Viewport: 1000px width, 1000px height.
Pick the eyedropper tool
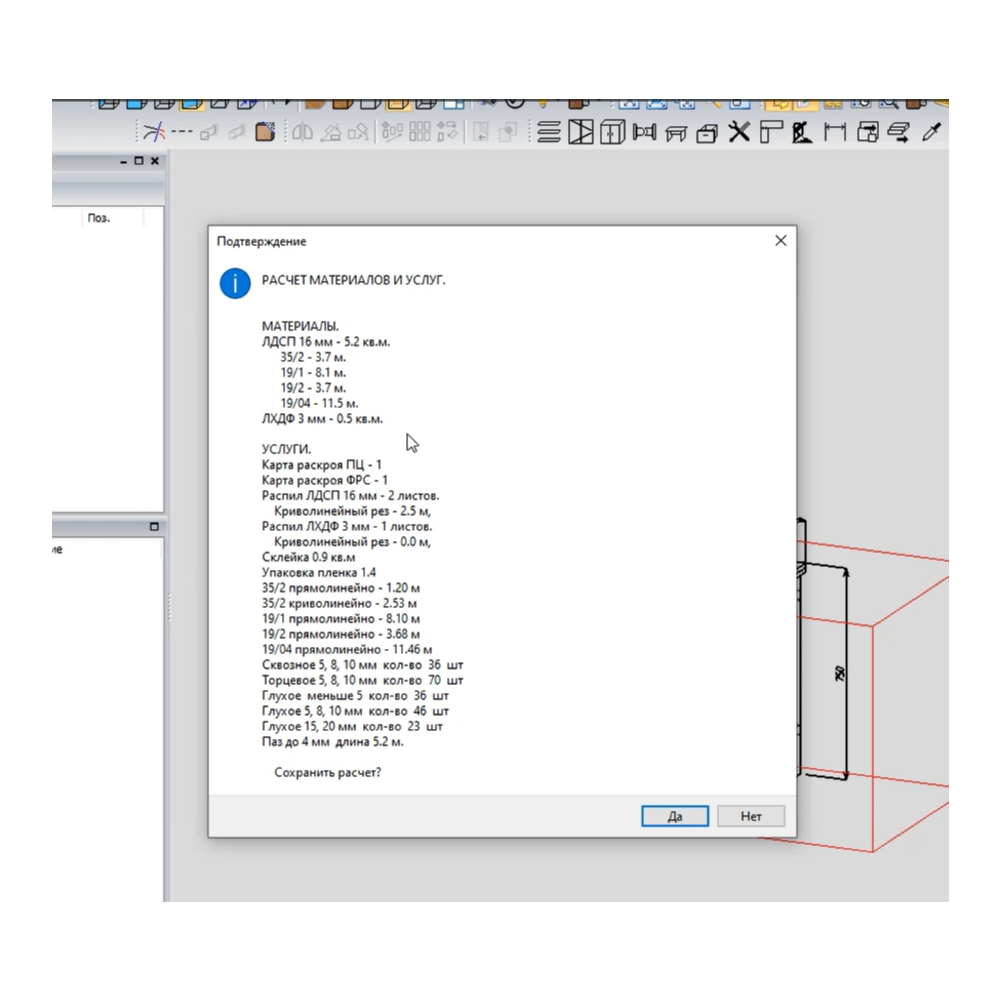tap(930, 132)
